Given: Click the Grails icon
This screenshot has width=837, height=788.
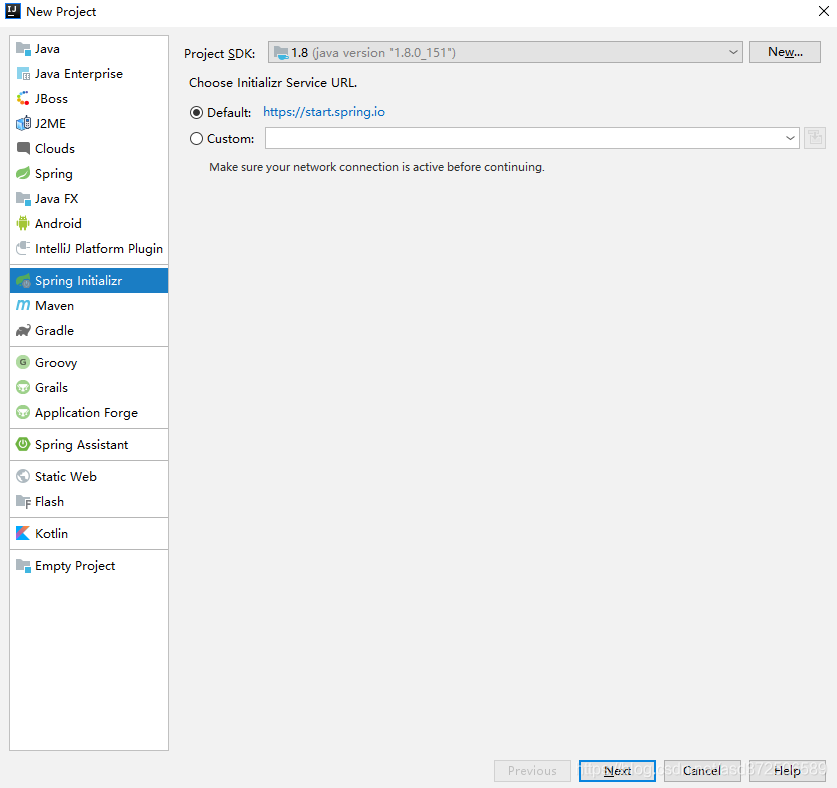Looking at the screenshot, I should 23,387.
